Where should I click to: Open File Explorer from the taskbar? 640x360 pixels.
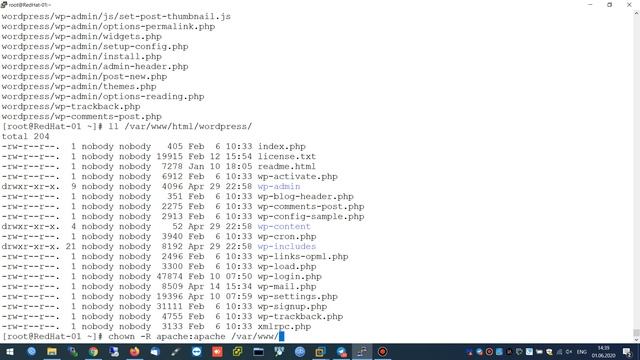tap(52, 351)
